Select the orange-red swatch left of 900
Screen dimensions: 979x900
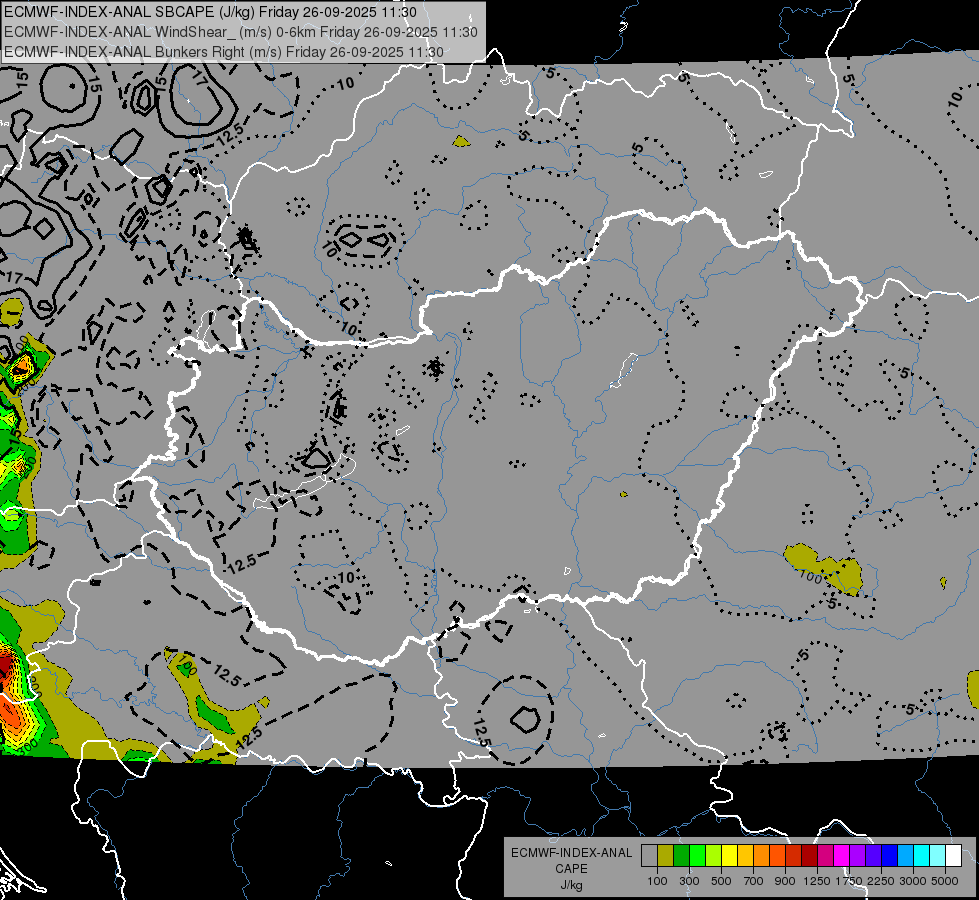(x=777, y=856)
